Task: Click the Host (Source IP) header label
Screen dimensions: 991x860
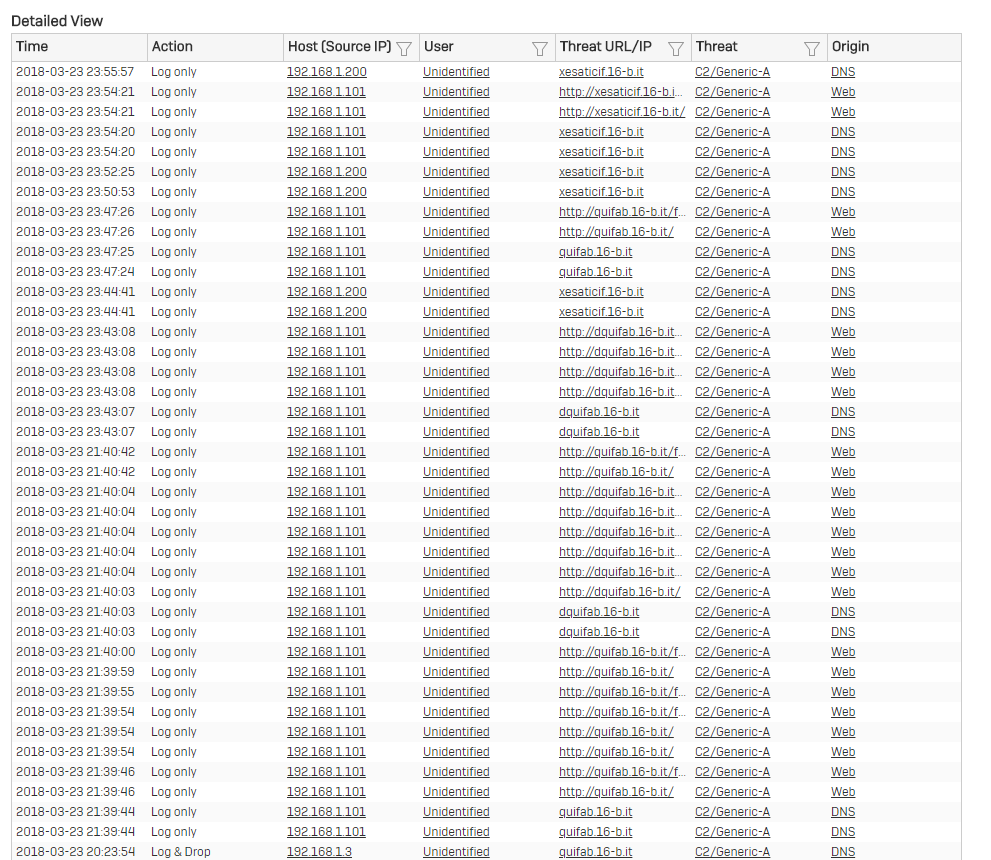Action: [339, 47]
